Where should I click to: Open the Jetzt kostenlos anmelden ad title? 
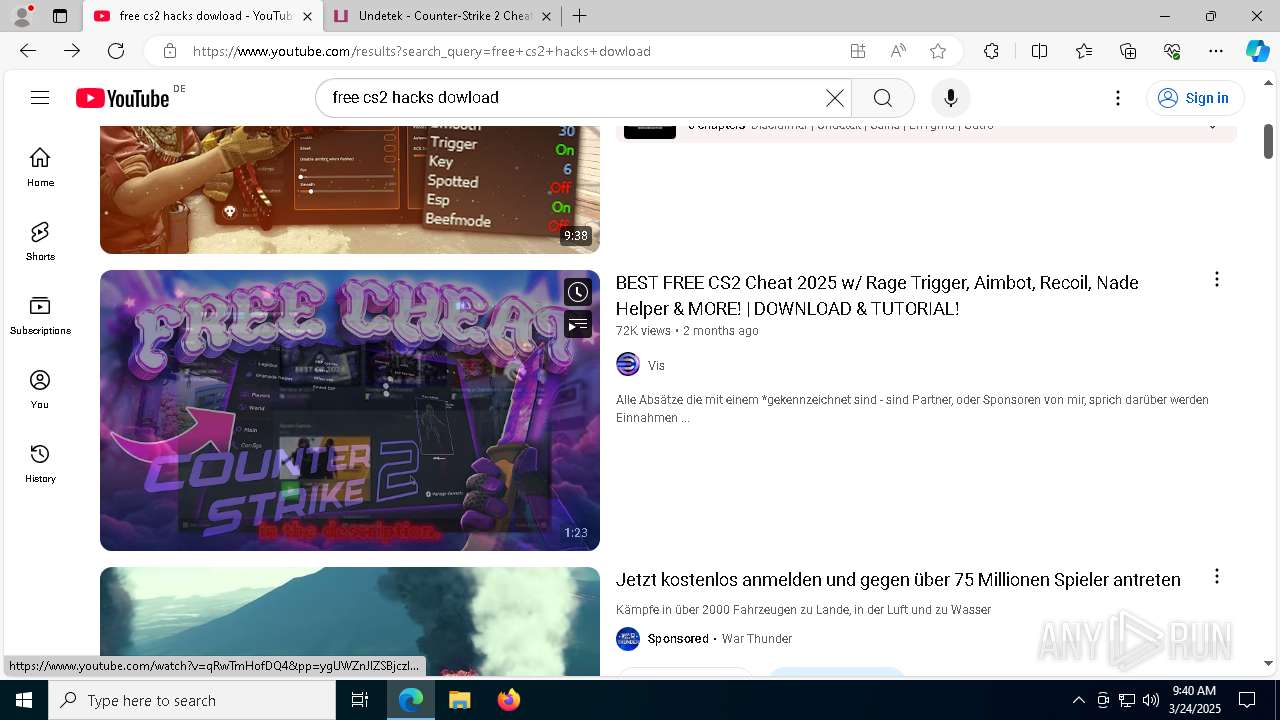[x=898, y=580]
